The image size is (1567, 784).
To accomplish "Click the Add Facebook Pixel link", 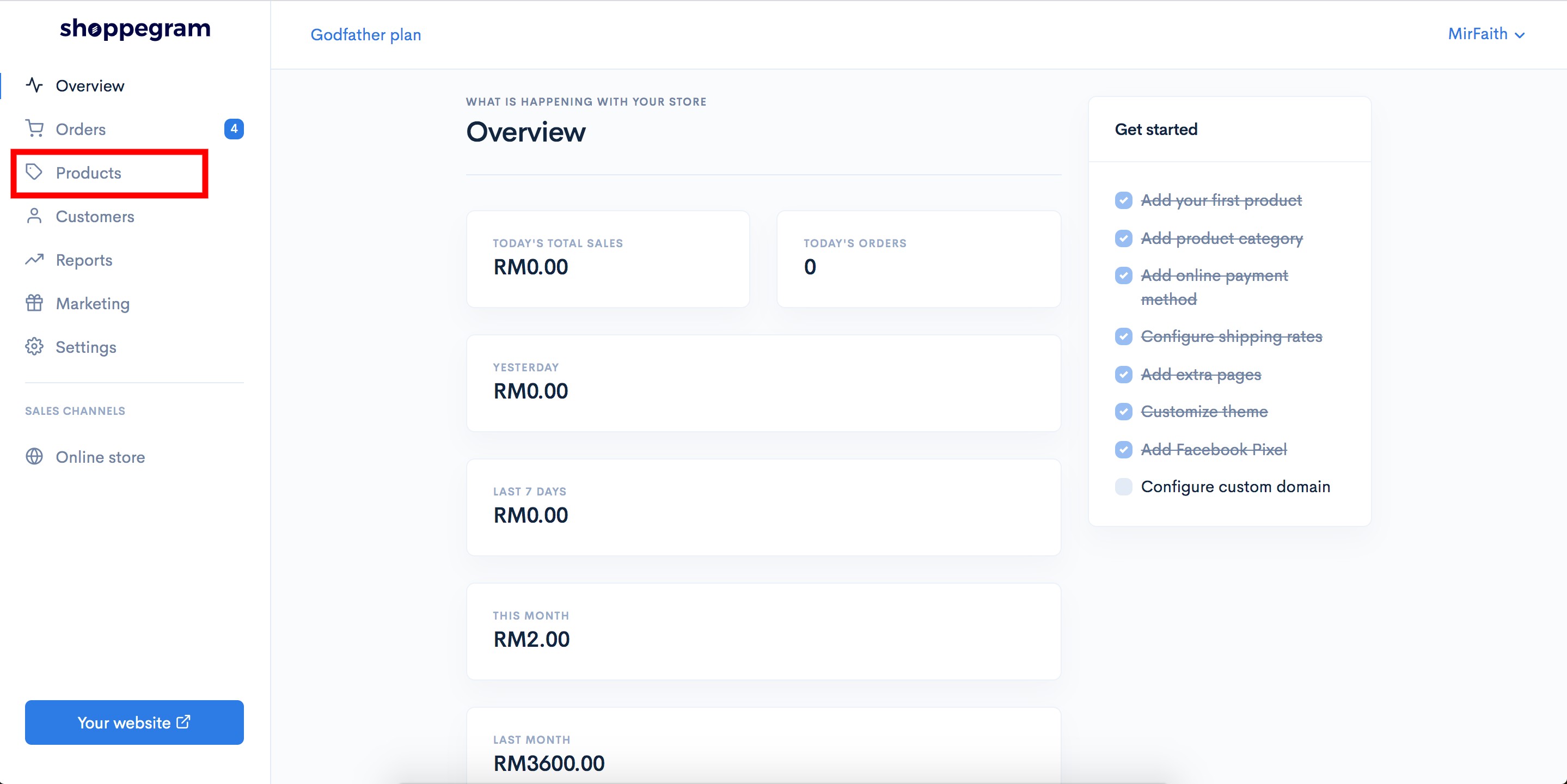I will pyautogui.click(x=1214, y=450).
